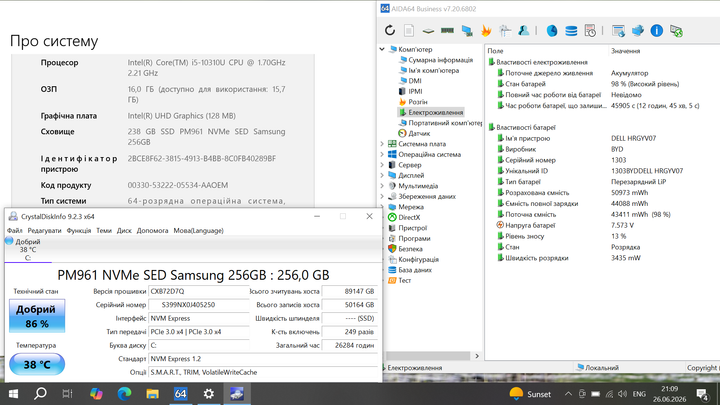Screen dimensions: 720x405
Task: Click the preferences list icon beside the flame
Action: [505, 31]
